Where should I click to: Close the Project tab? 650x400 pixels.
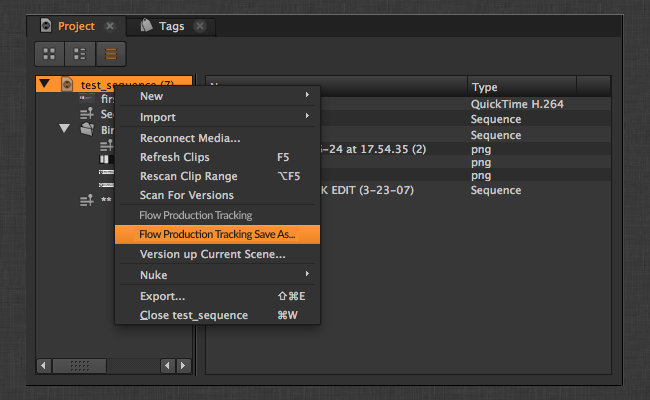(x=110, y=26)
